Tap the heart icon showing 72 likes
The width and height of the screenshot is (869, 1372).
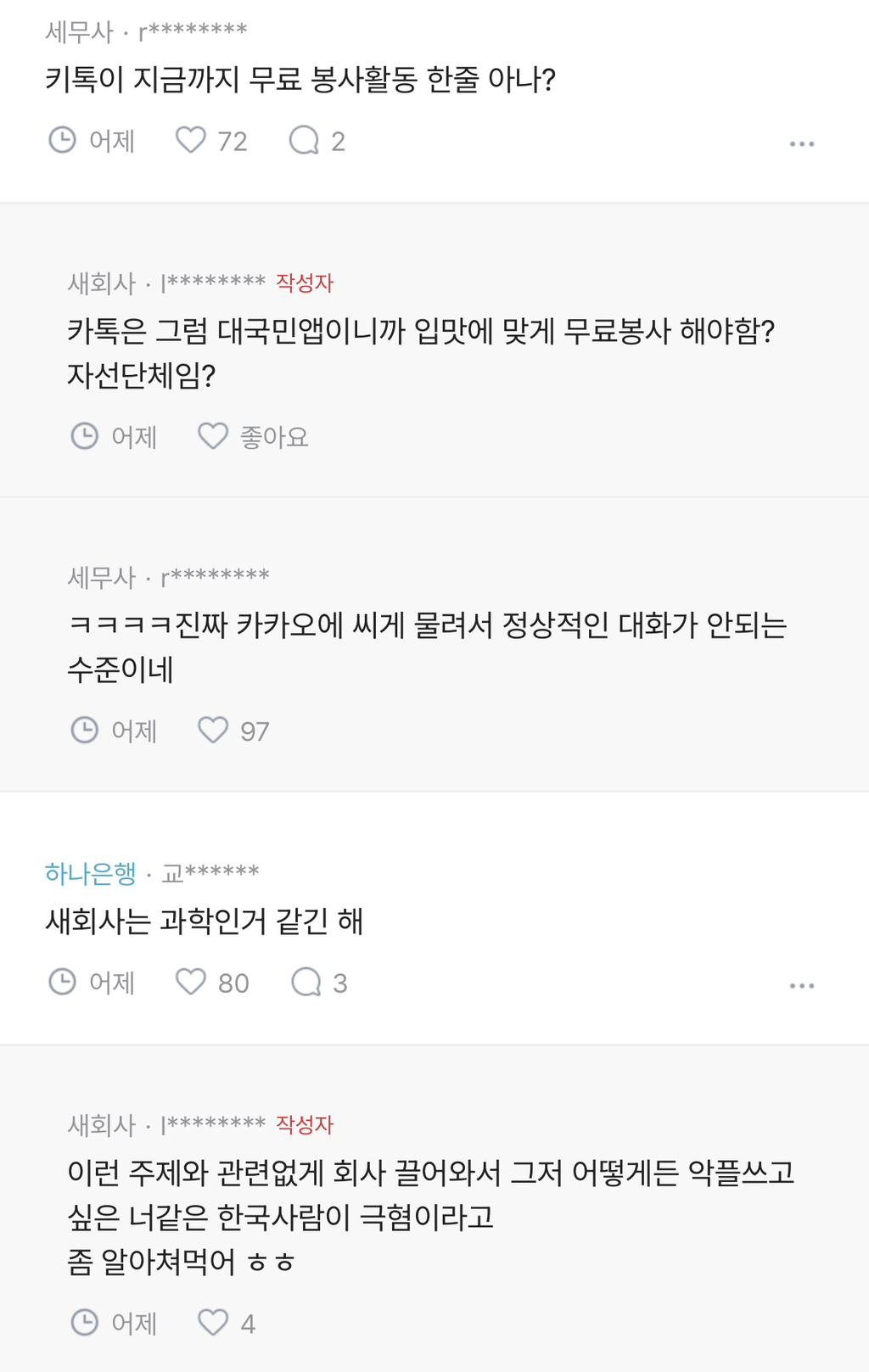[191, 140]
